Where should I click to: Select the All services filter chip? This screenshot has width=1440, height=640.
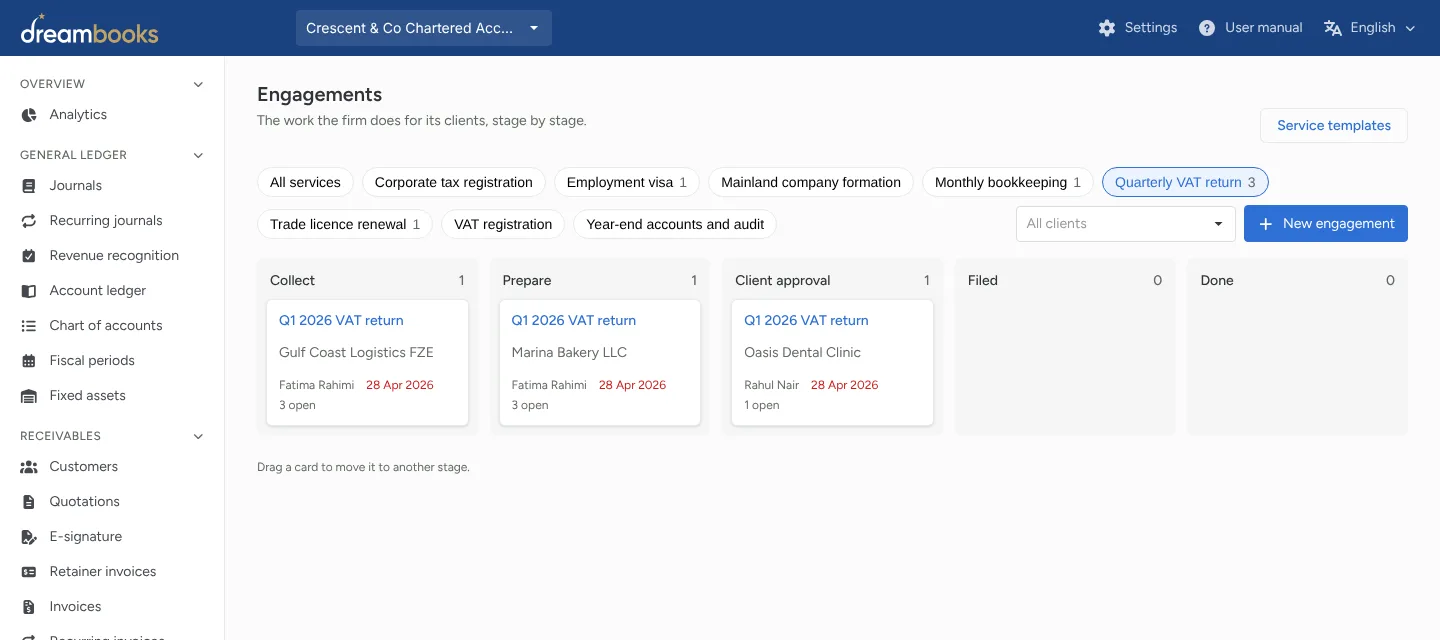point(305,182)
